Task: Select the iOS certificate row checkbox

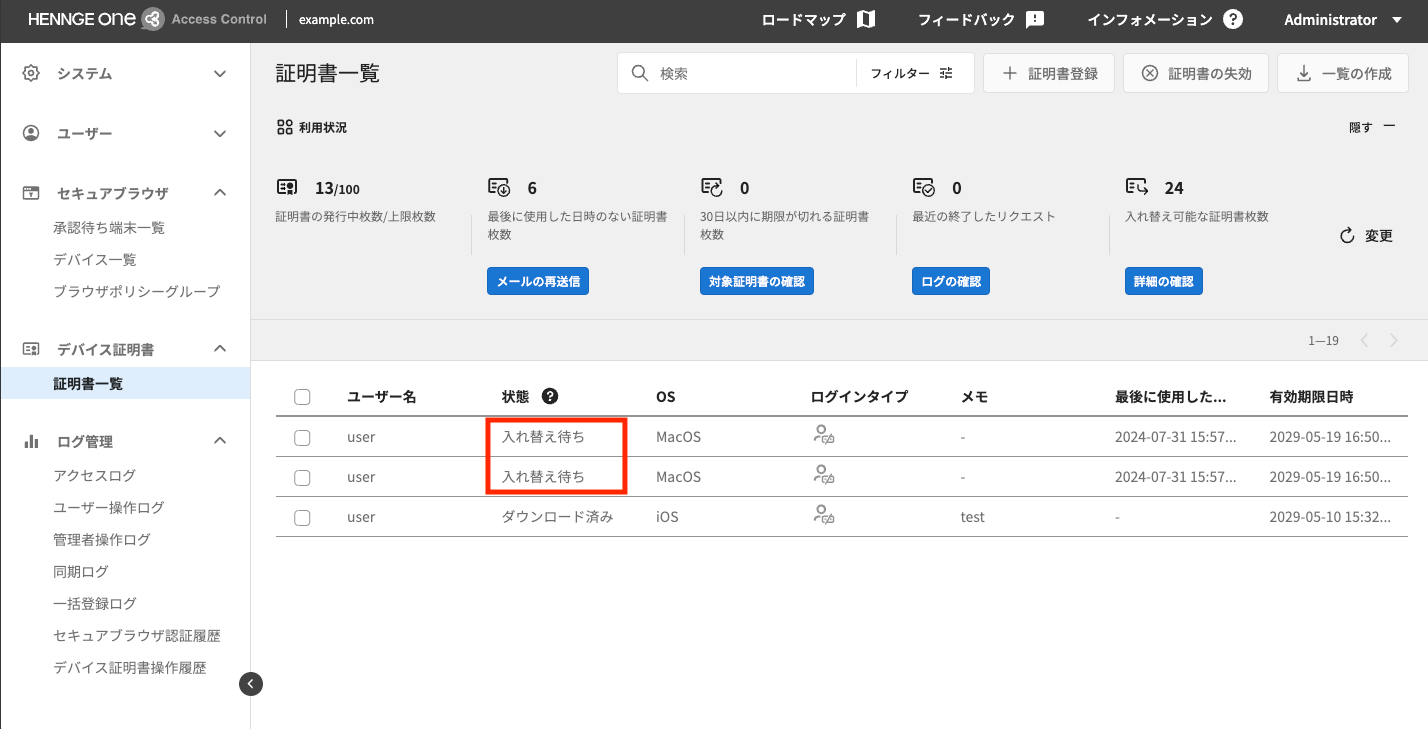Action: (302, 517)
